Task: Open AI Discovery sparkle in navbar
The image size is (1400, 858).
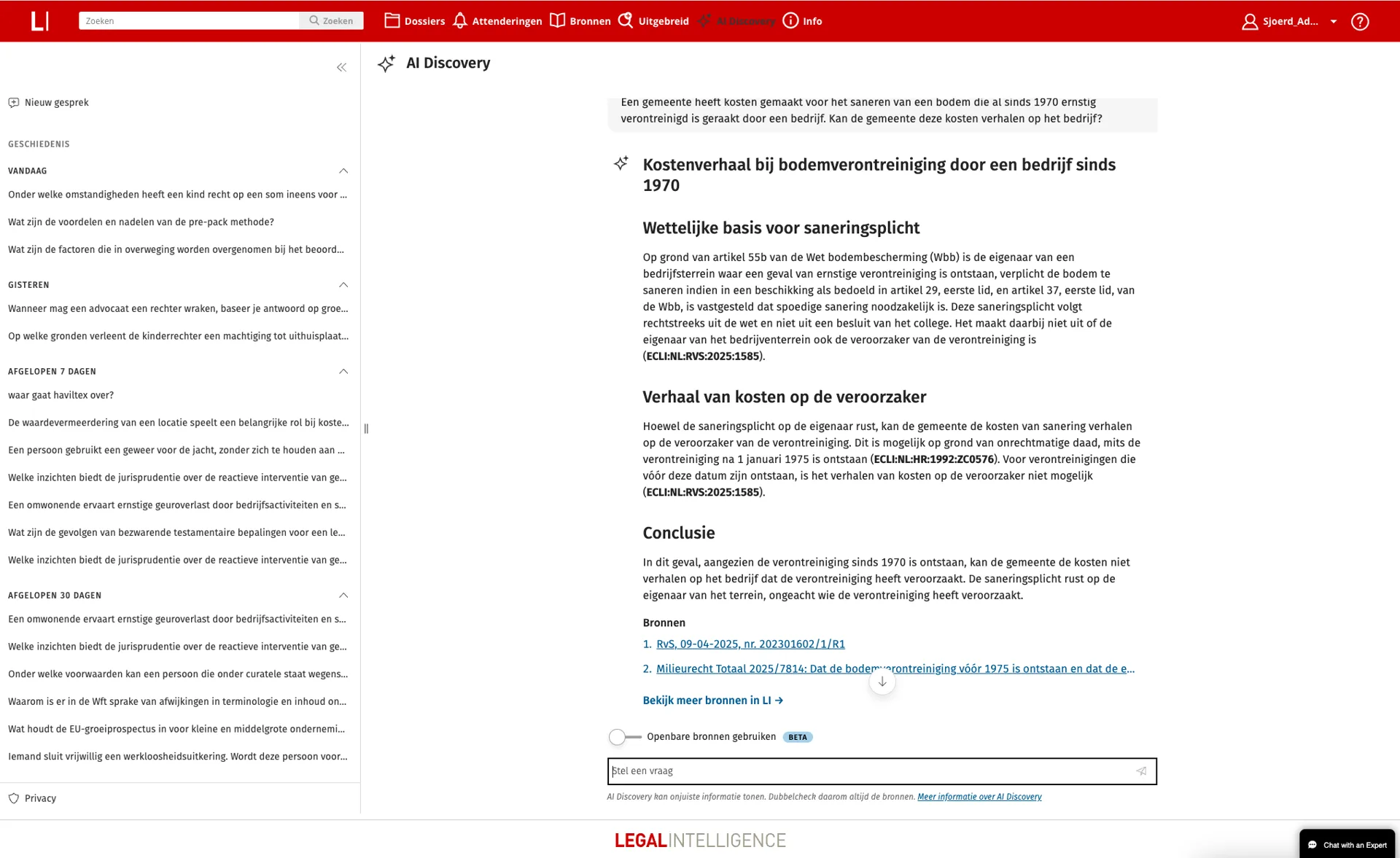Action: pos(704,20)
